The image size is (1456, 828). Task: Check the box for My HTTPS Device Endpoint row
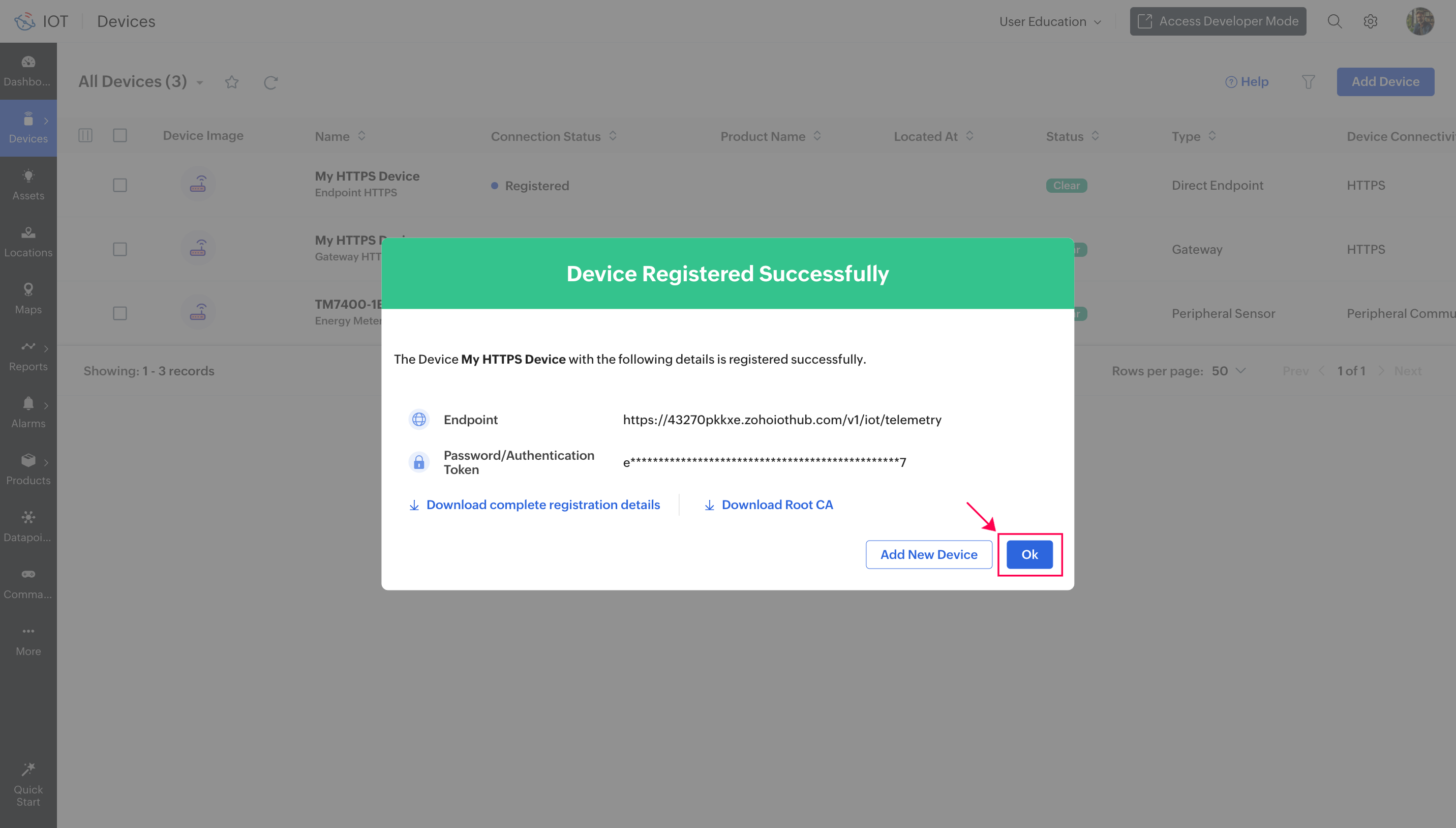click(x=120, y=186)
